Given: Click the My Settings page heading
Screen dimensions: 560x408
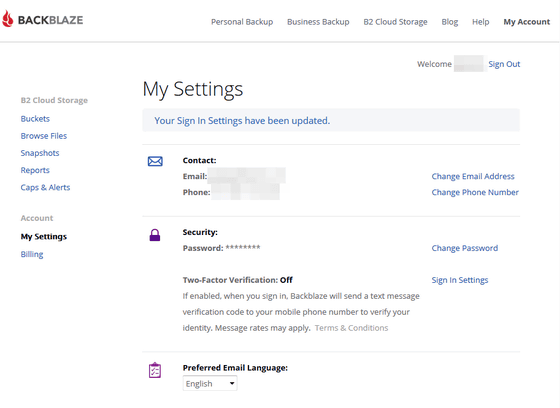Looking at the screenshot, I should coord(193,89).
